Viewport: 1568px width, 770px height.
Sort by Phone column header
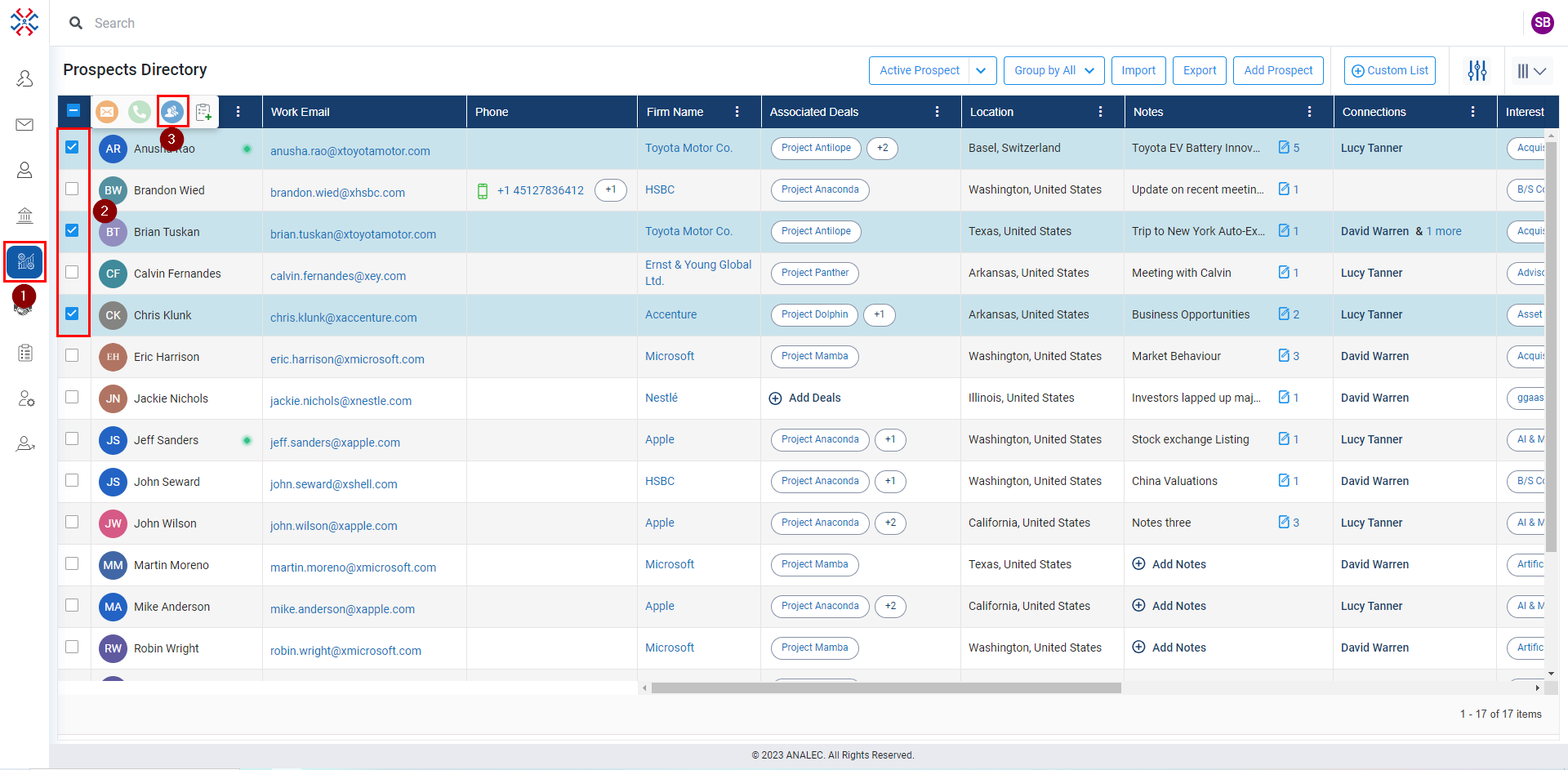tap(492, 112)
